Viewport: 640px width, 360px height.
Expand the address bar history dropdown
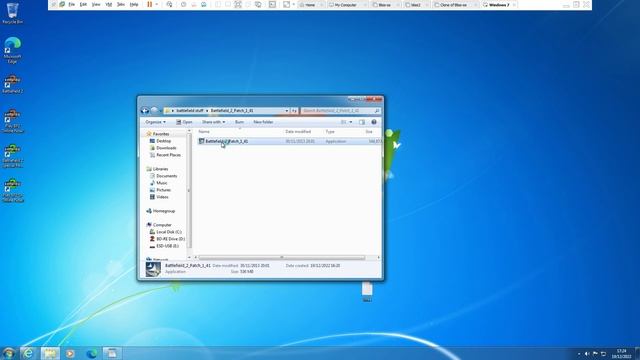click(x=287, y=111)
